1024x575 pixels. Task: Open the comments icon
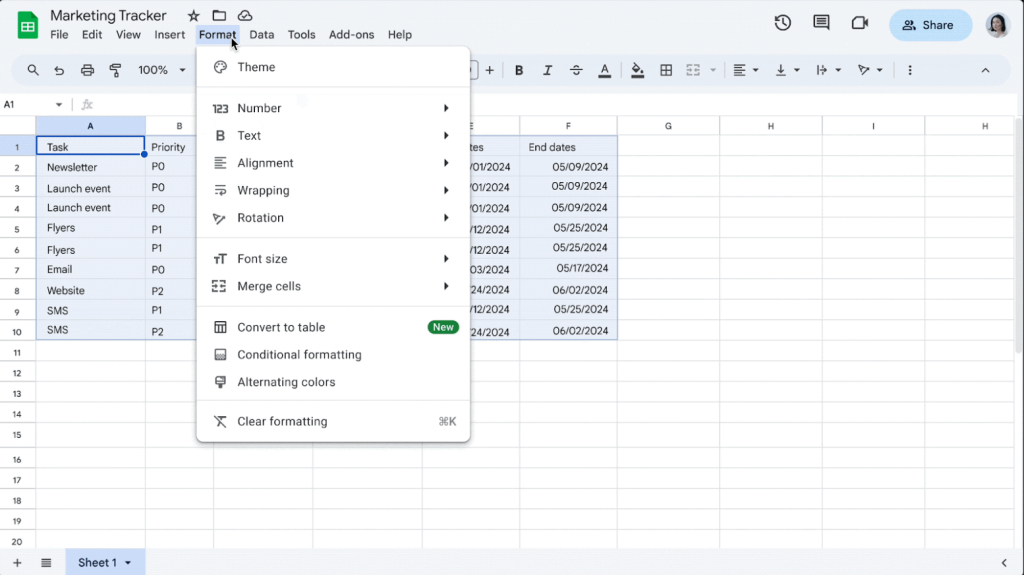[x=821, y=24]
